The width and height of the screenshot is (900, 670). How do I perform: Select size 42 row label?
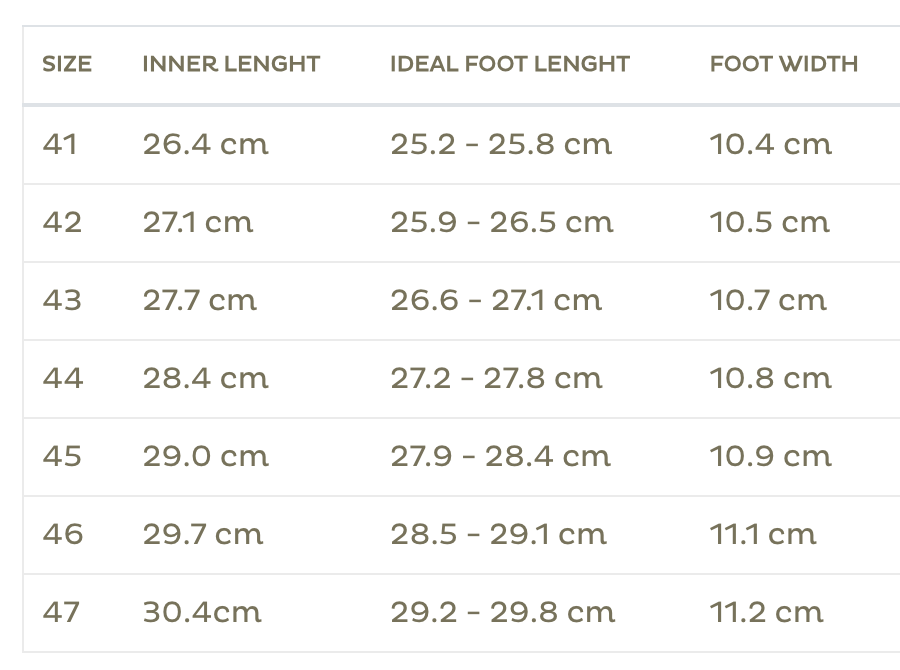[x=62, y=222]
